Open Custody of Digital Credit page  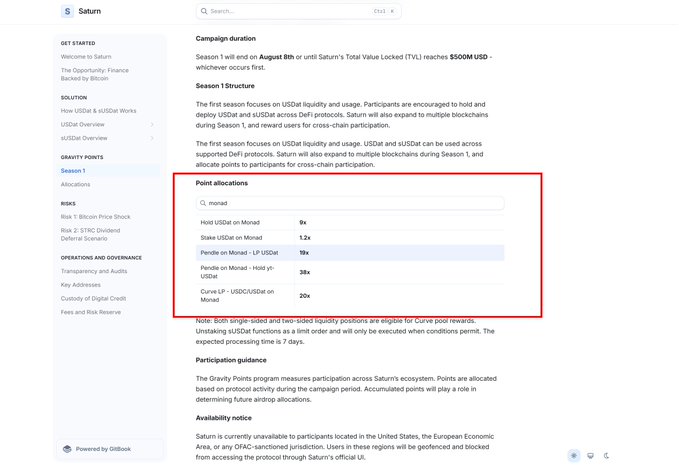tap(93, 298)
